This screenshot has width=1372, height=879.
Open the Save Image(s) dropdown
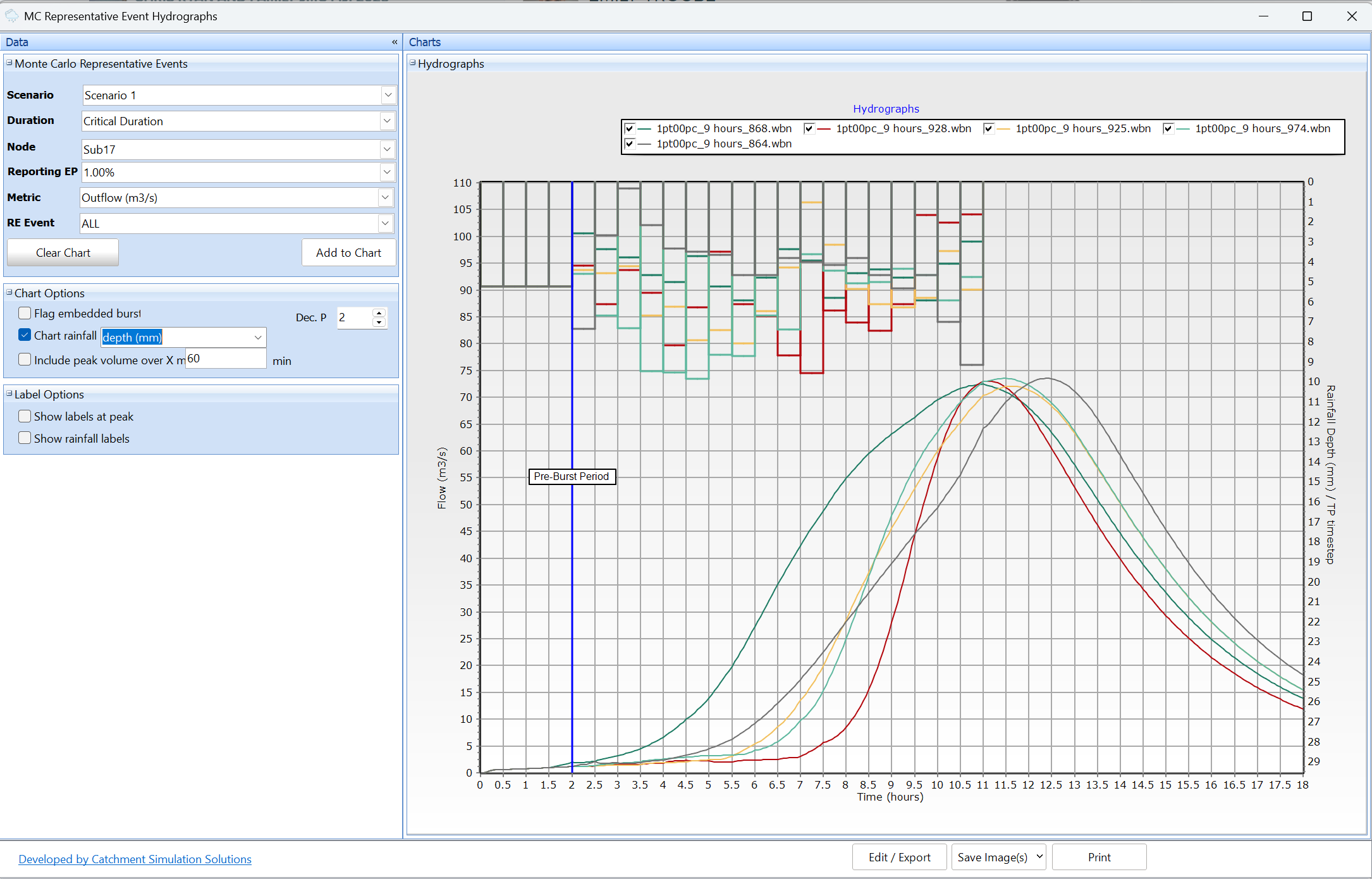coord(1039,857)
